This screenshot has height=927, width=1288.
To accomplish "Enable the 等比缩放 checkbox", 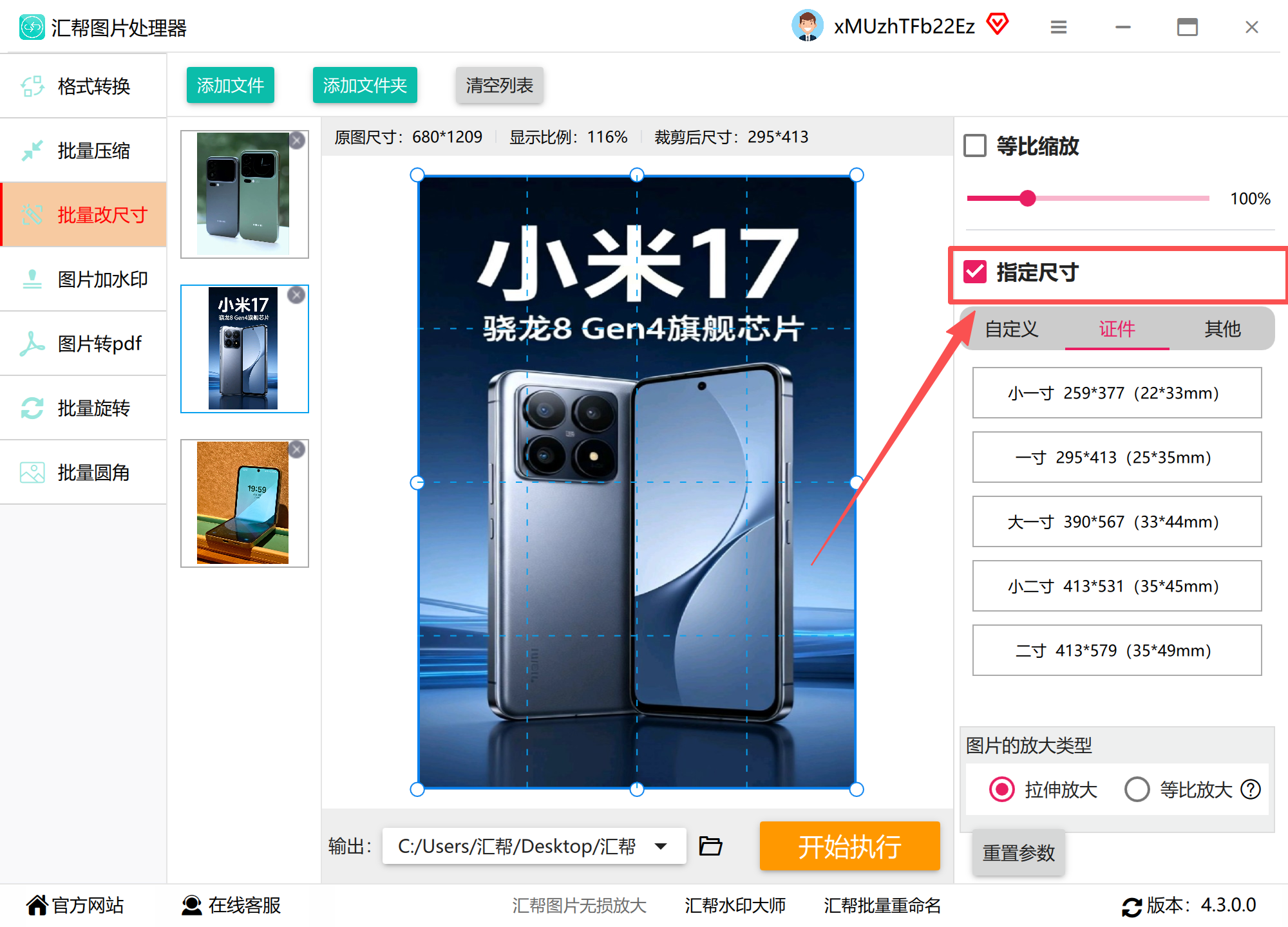I will (975, 145).
